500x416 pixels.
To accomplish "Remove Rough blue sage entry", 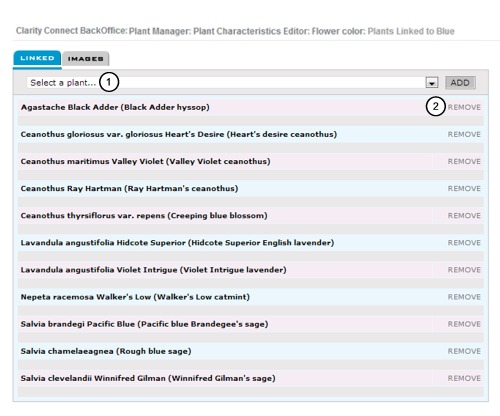I will pos(464,351).
